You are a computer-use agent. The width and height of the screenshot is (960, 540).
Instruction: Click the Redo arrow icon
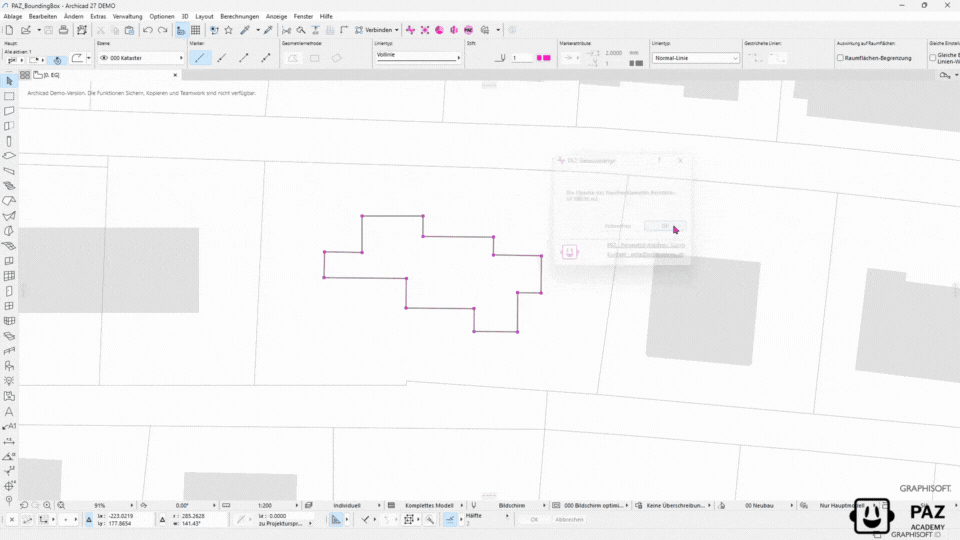tap(162, 30)
